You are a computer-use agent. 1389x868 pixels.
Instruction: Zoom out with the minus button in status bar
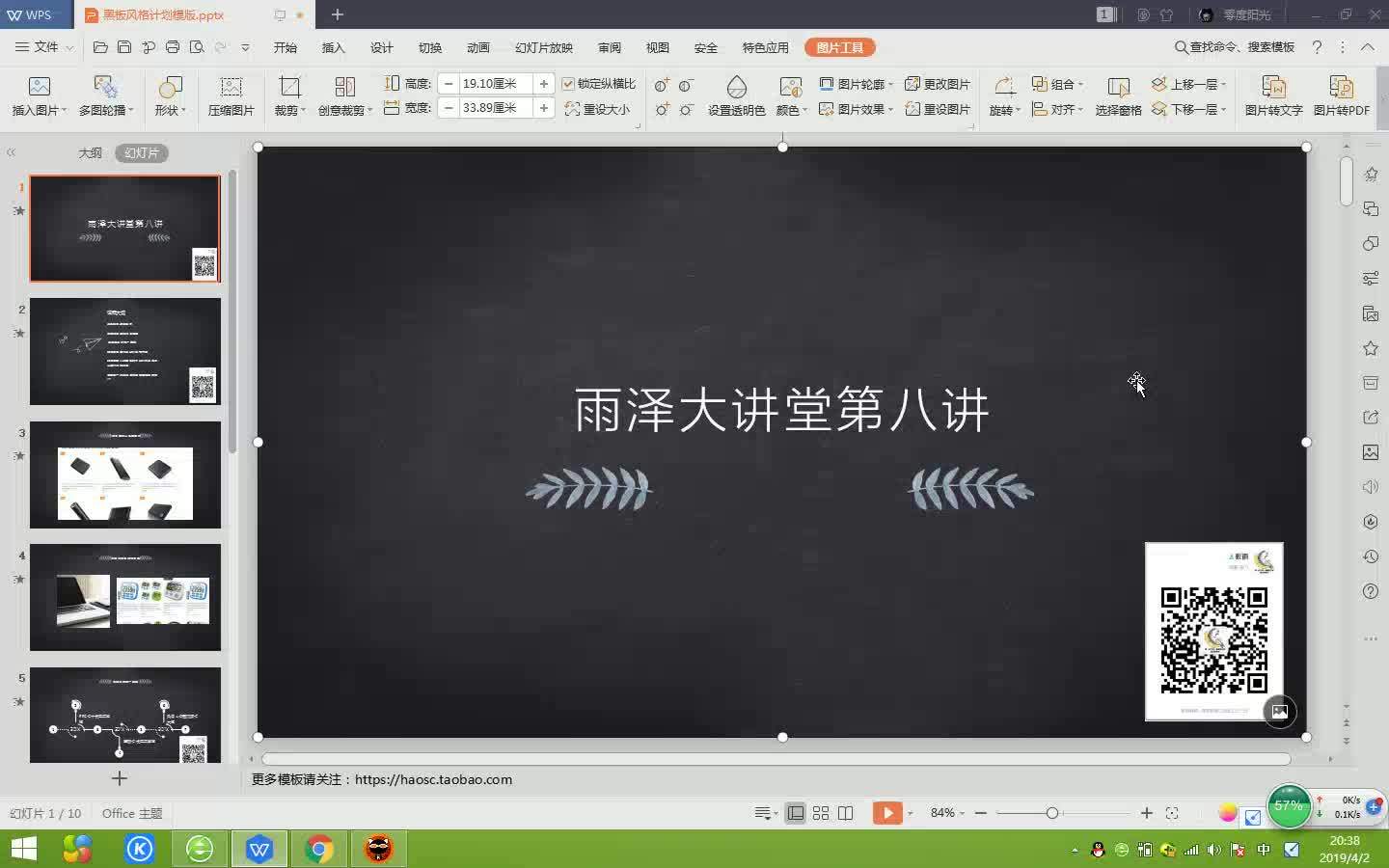point(981,813)
